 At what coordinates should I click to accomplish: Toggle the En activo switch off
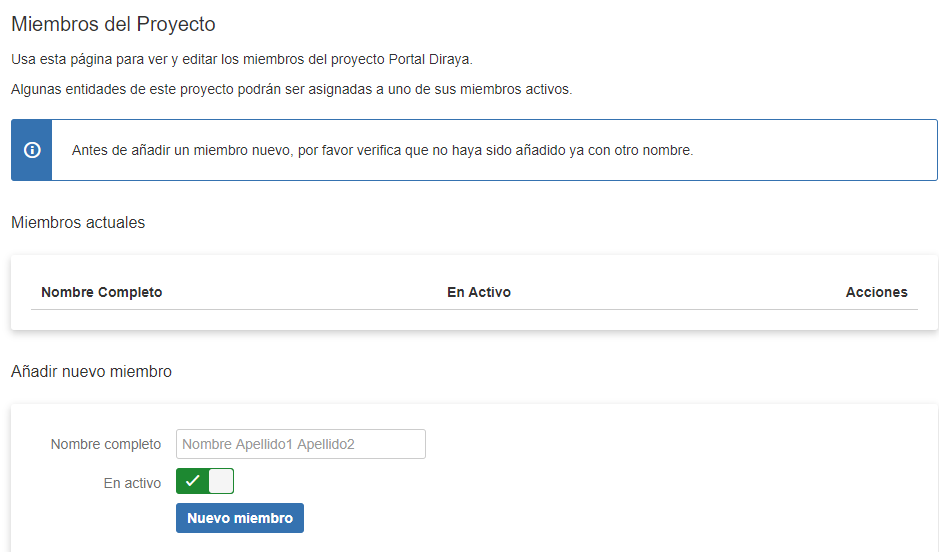[x=205, y=481]
